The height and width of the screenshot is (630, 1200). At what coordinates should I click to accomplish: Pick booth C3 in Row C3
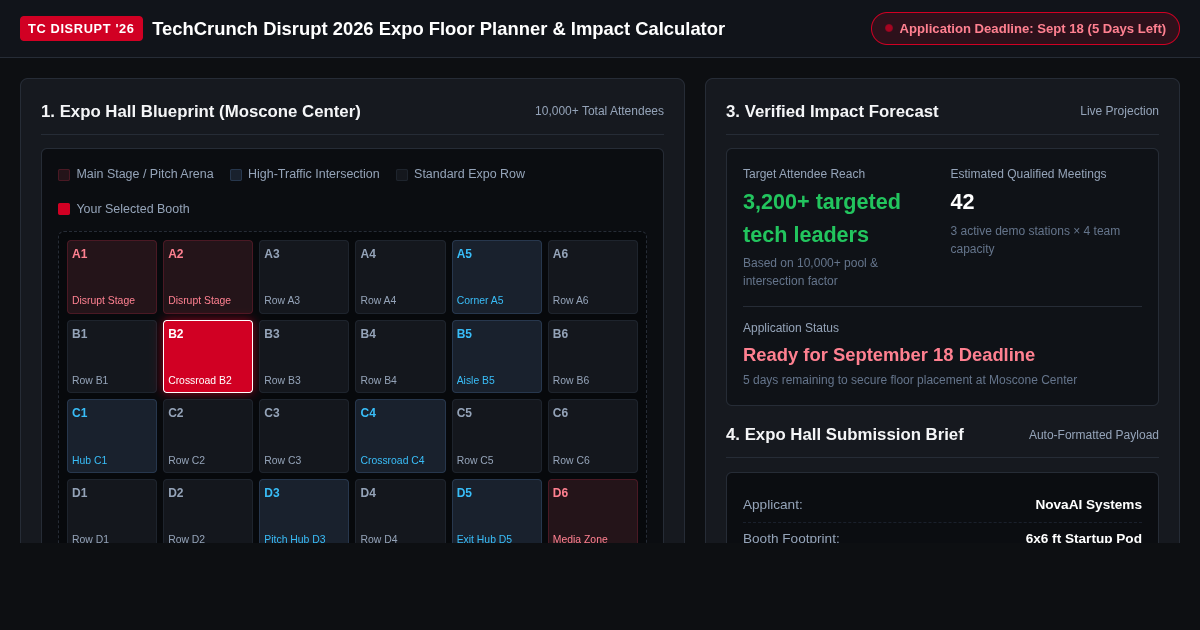pyautogui.click(x=304, y=436)
